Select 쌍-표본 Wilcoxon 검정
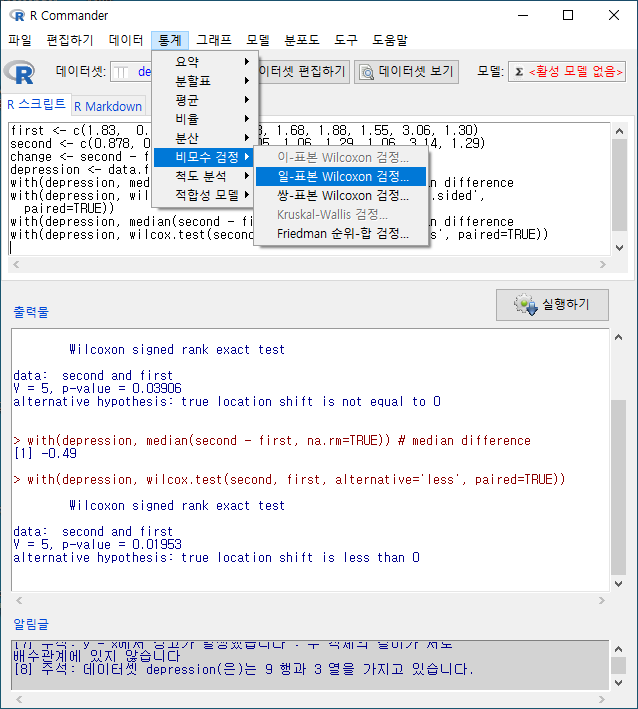 coord(341,195)
